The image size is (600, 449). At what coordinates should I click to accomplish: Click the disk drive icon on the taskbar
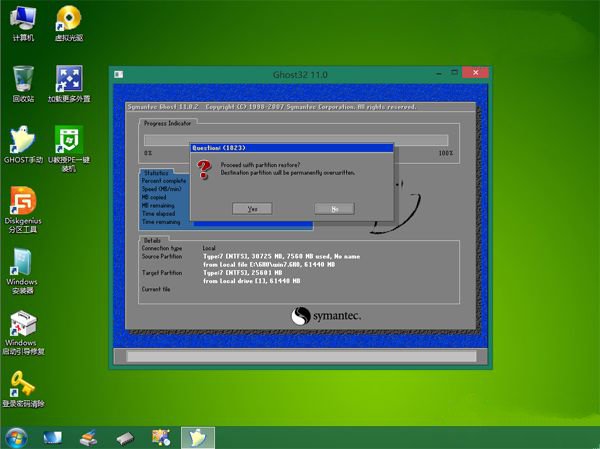[x=125, y=438]
